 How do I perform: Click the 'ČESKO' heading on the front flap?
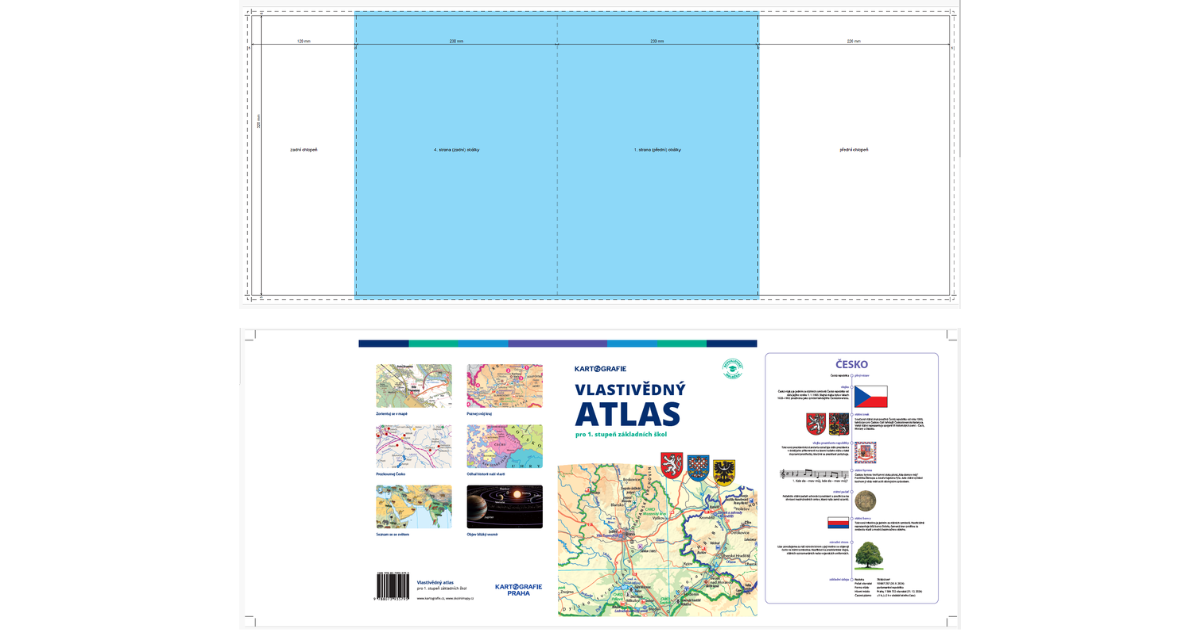tap(851, 365)
